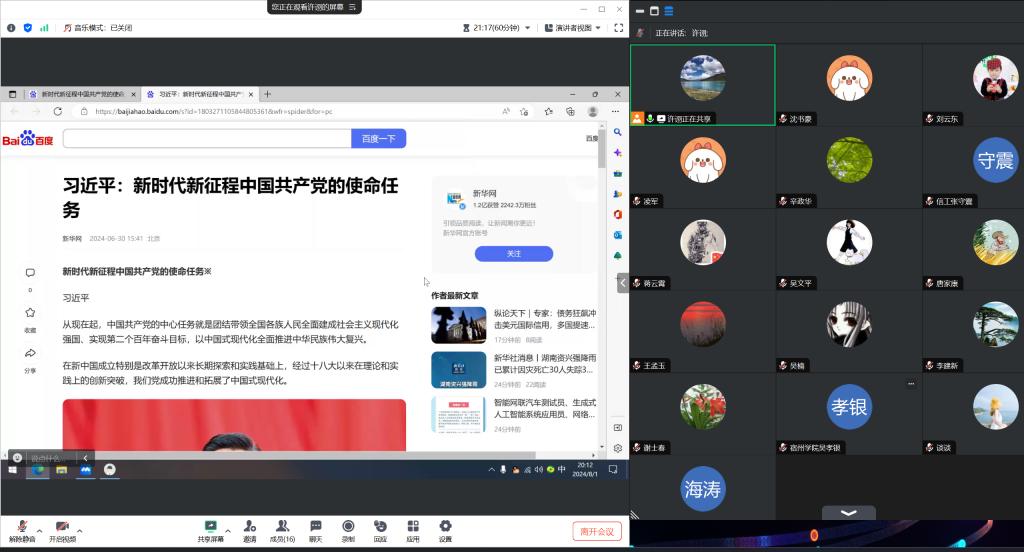Collapse the participant gallery with the side arrow

tap(623, 283)
